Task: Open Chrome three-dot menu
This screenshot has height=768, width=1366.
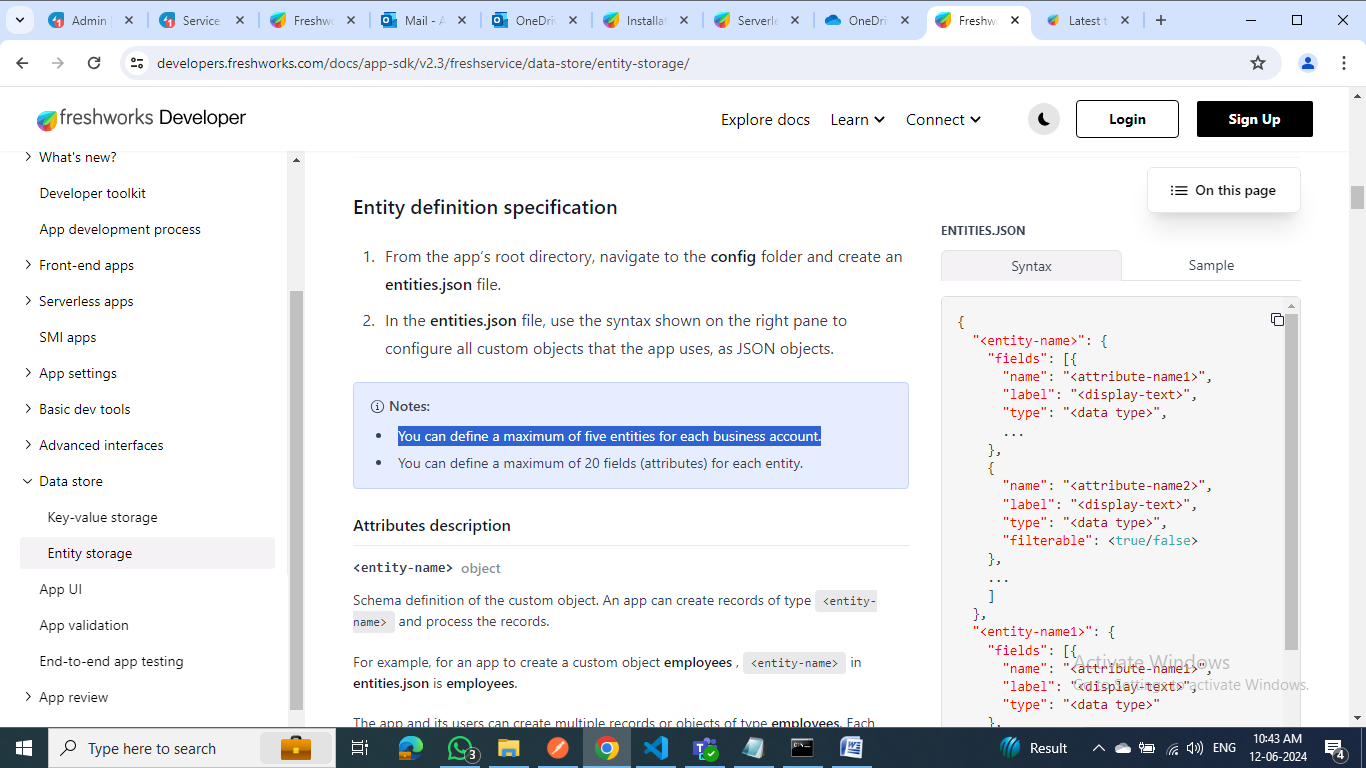Action: point(1342,63)
